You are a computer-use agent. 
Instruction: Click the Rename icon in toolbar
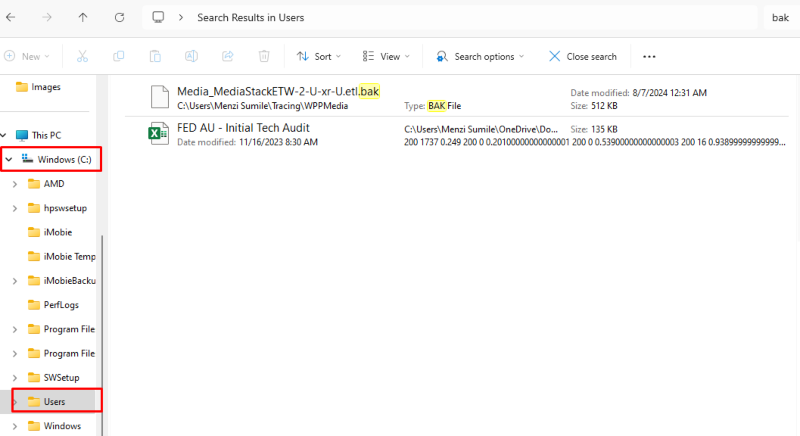191,57
